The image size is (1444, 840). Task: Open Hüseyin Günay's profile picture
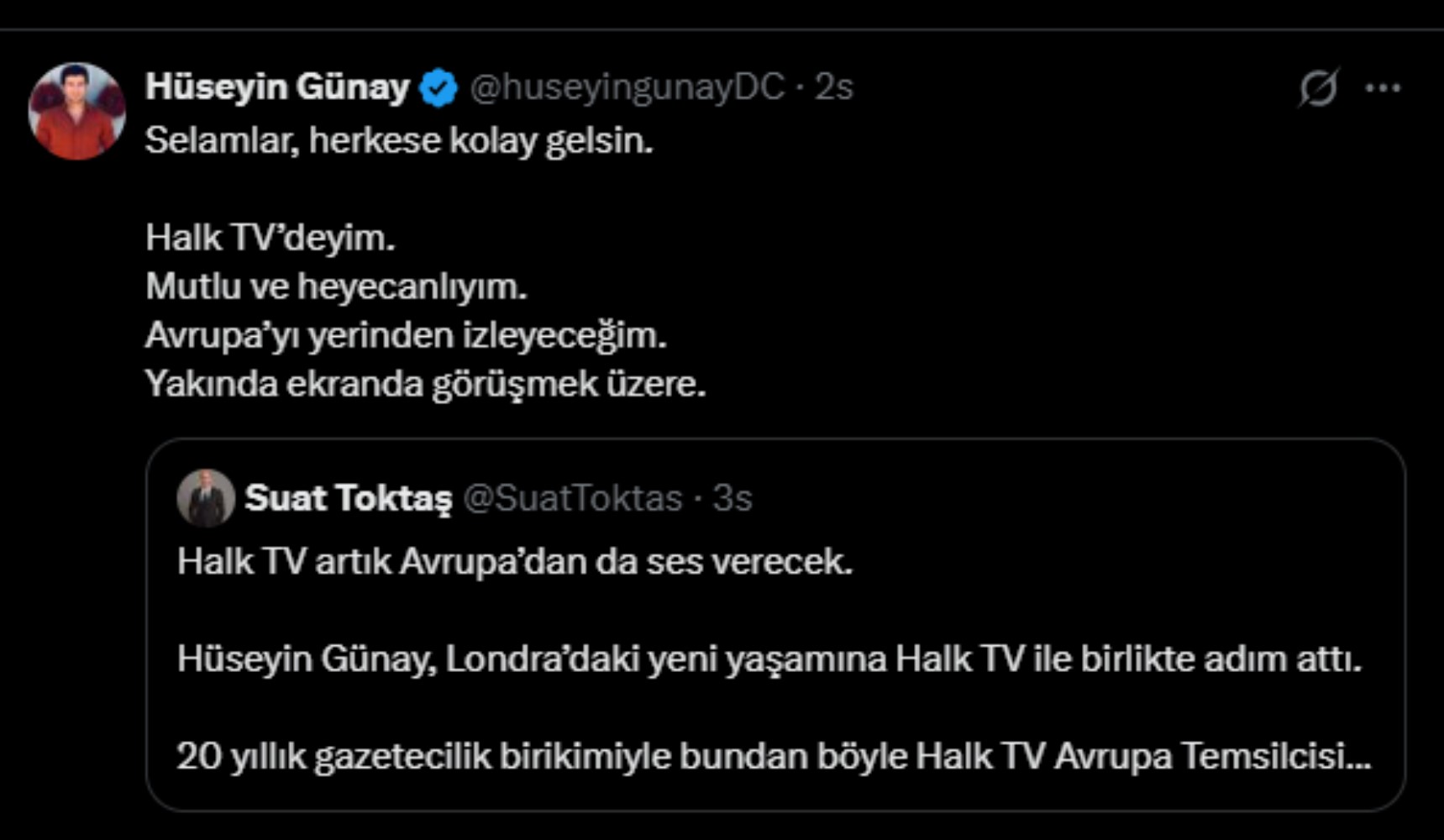coord(76,111)
